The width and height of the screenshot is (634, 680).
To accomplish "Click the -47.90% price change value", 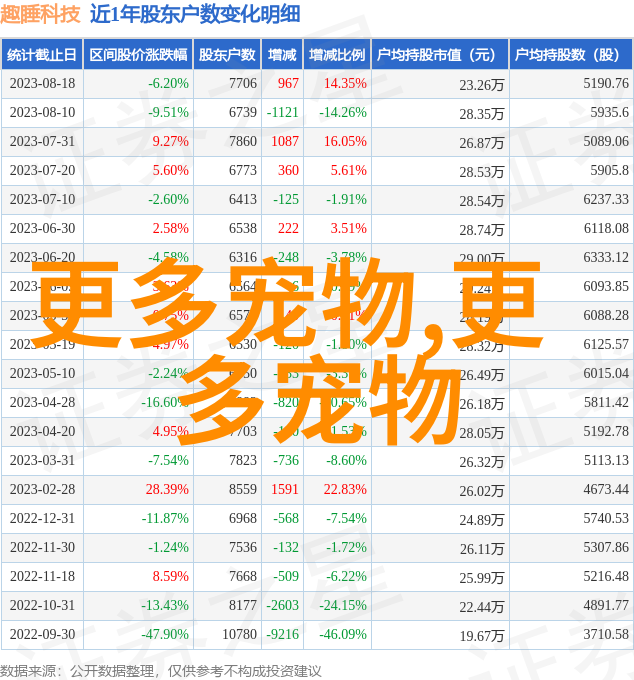I will (165, 634).
